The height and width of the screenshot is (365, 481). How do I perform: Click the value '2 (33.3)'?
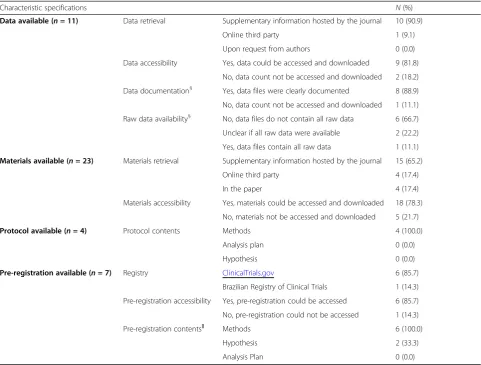(407, 343)
